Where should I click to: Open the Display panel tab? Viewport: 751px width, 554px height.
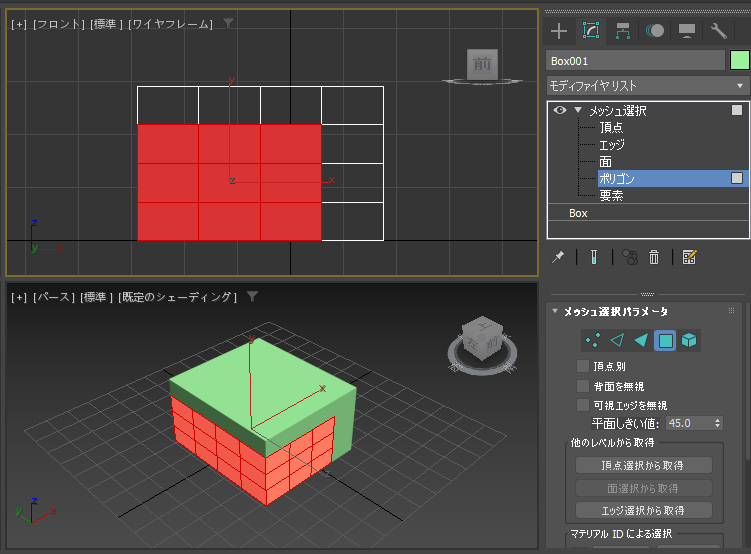687,31
